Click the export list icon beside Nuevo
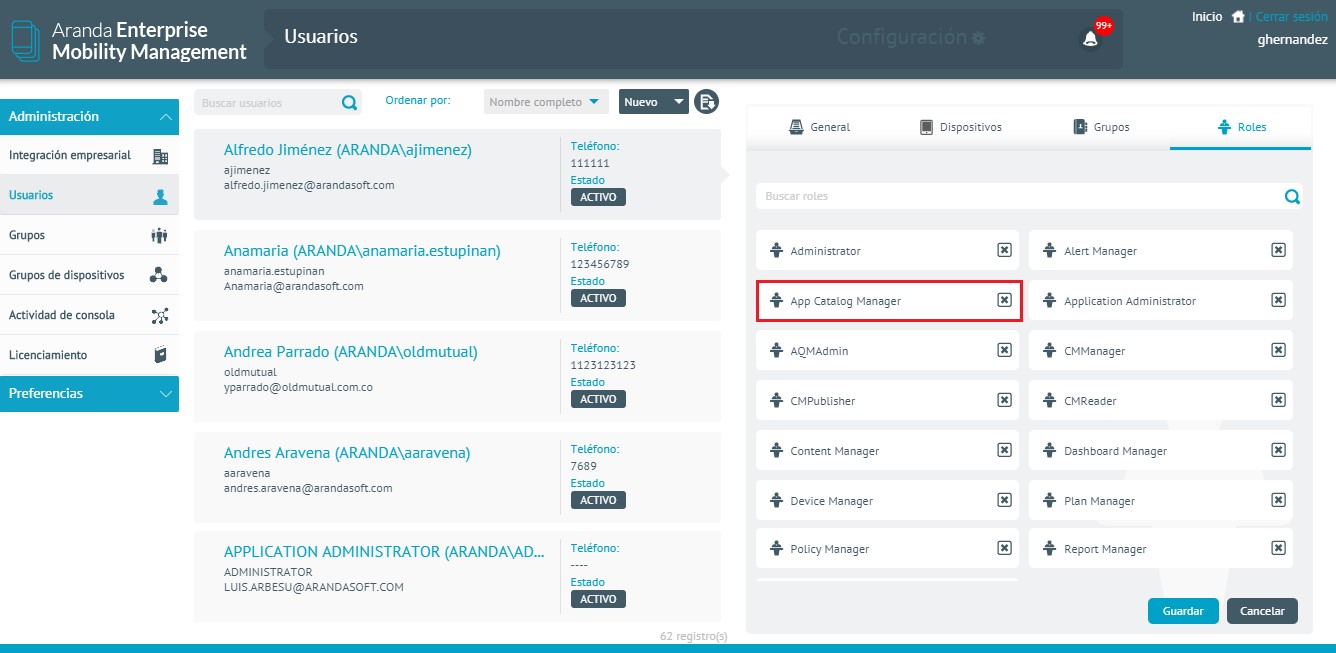The width and height of the screenshot is (1336, 653). (706, 102)
